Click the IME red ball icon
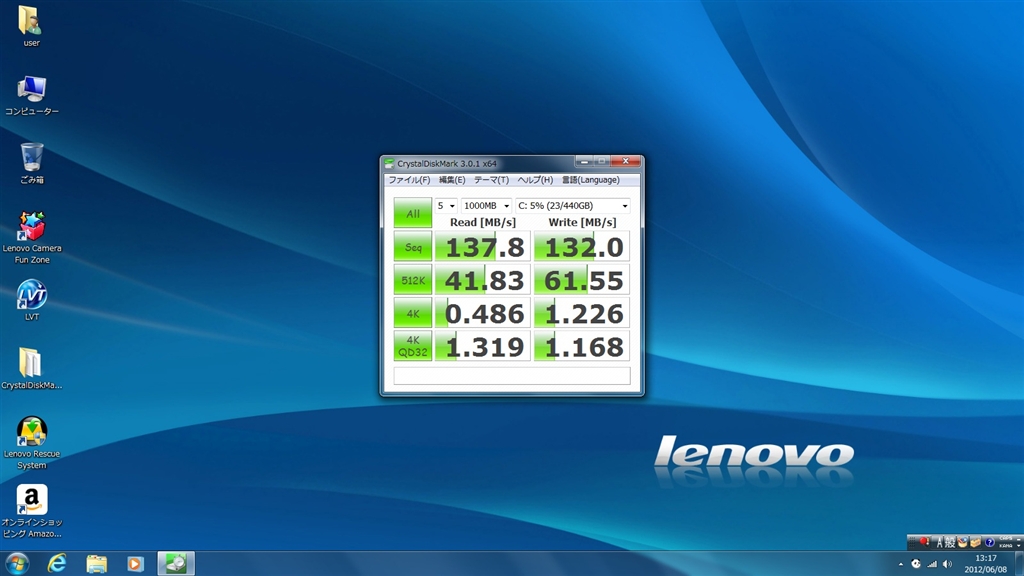This screenshot has width=1024, height=576. [924, 541]
